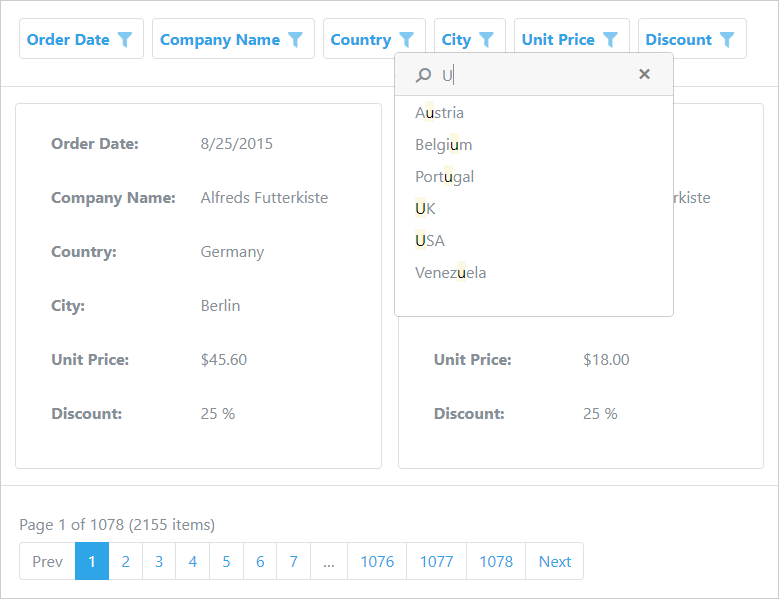The width and height of the screenshot is (779, 599).
Task: Clear the search text with X button
Action: tap(644, 74)
